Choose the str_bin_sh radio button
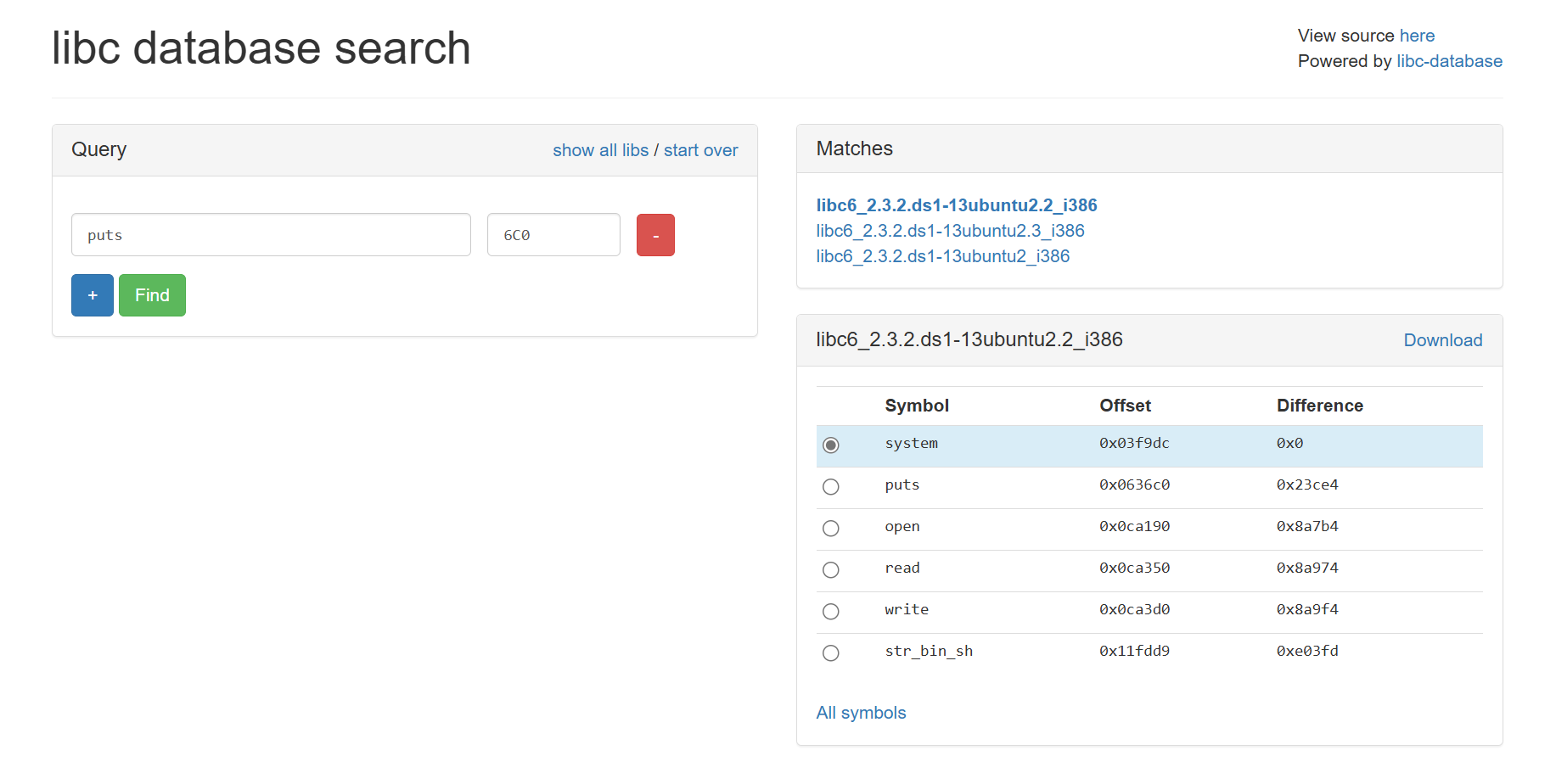The image size is (1556, 784). [x=831, y=653]
